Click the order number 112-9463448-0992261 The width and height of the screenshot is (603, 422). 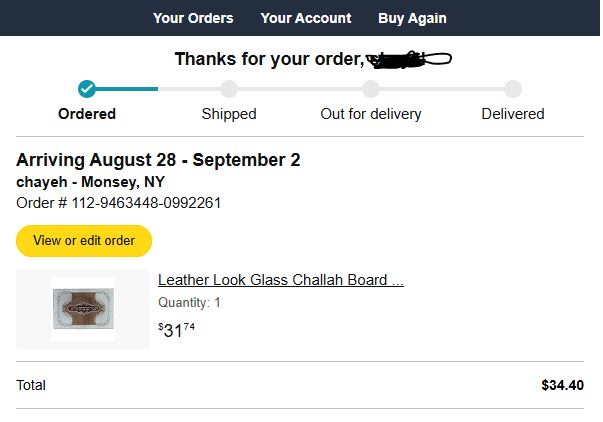coord(146,203)
